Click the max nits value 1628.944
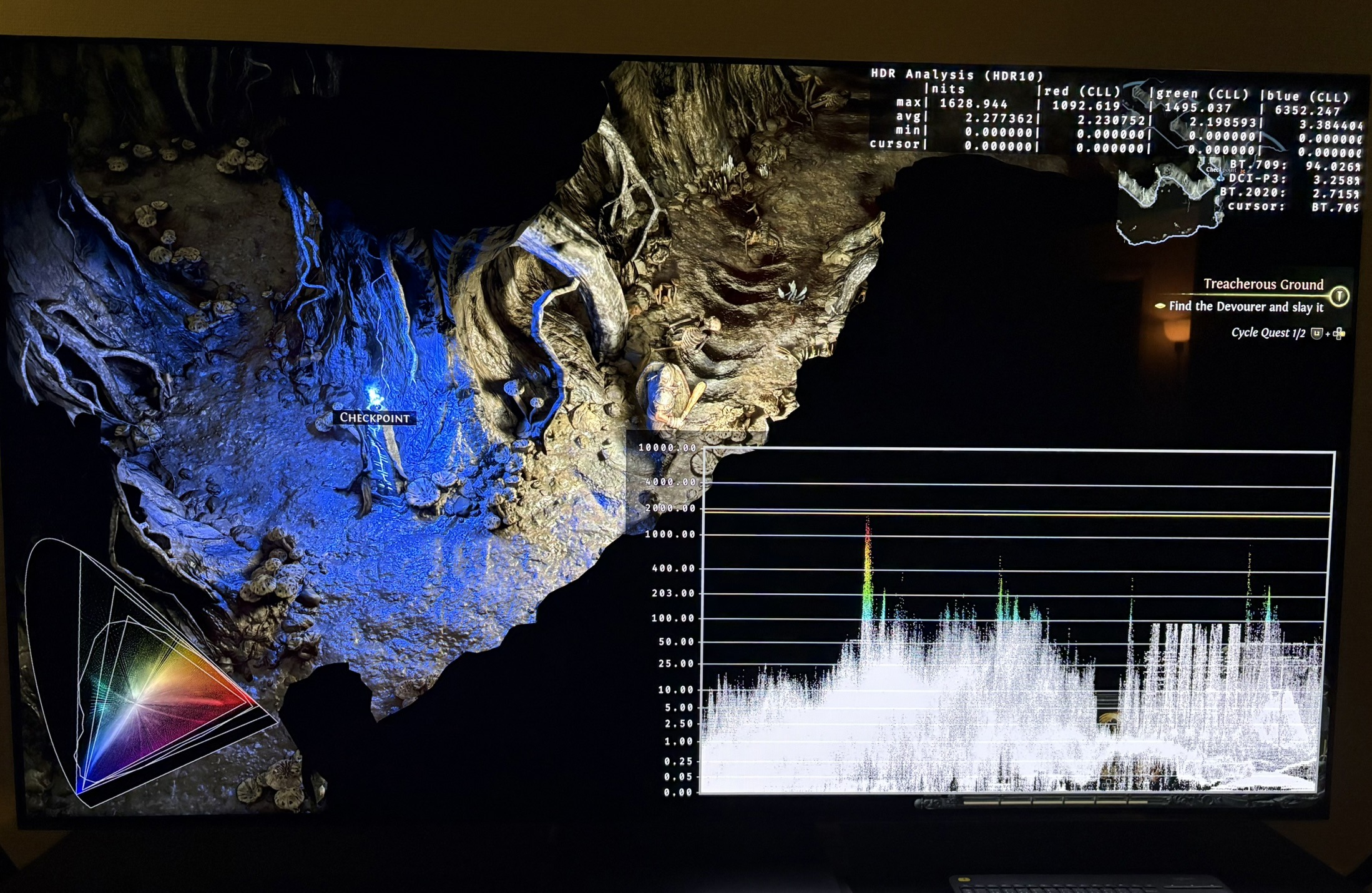The height and width of the screenshot is (893, 1372). (x=973, y=104)
